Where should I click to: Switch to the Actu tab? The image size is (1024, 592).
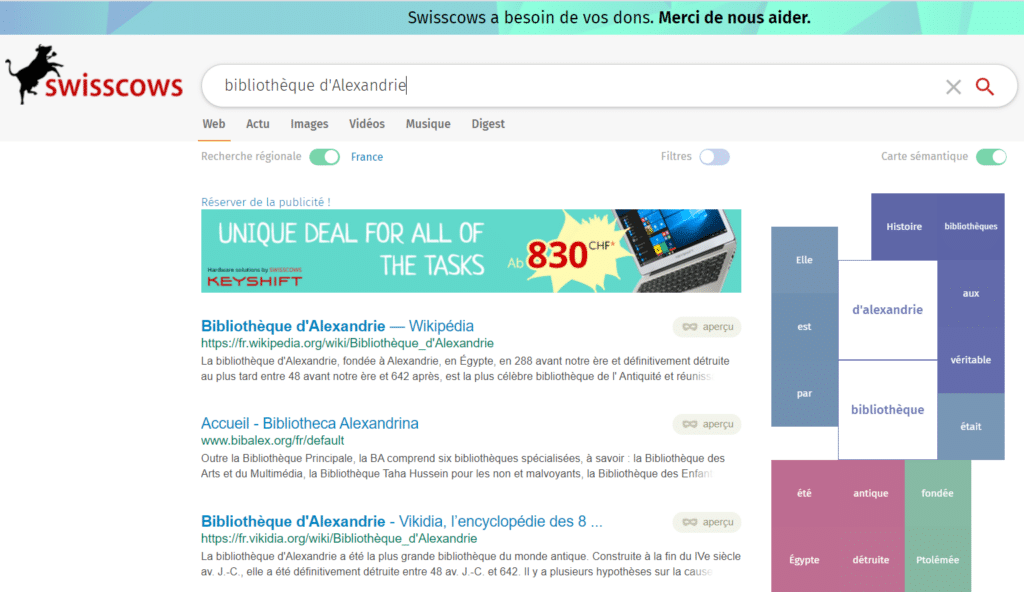tap(257, 123)
